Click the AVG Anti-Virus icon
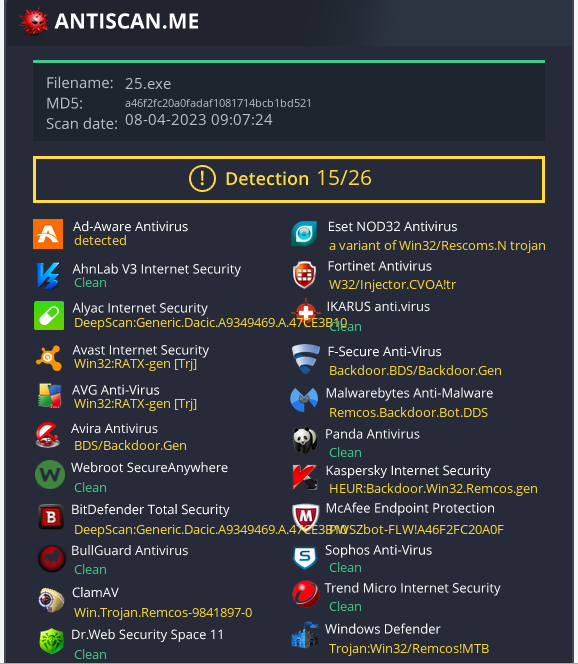The image size is (578, 664). 50,396
